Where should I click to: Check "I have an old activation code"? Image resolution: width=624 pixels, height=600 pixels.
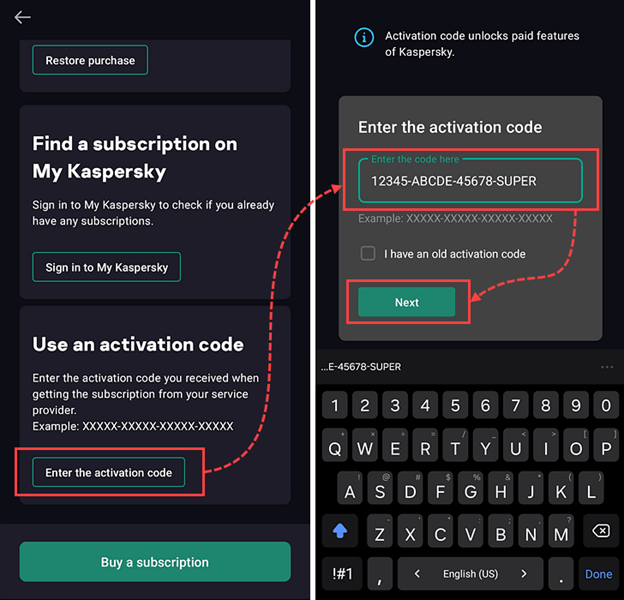(x=368, y=253)
